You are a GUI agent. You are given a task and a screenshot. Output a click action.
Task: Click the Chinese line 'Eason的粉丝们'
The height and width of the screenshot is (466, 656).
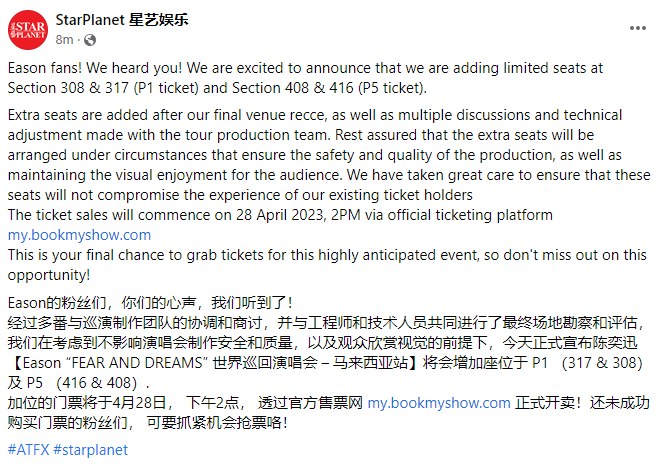57,303
